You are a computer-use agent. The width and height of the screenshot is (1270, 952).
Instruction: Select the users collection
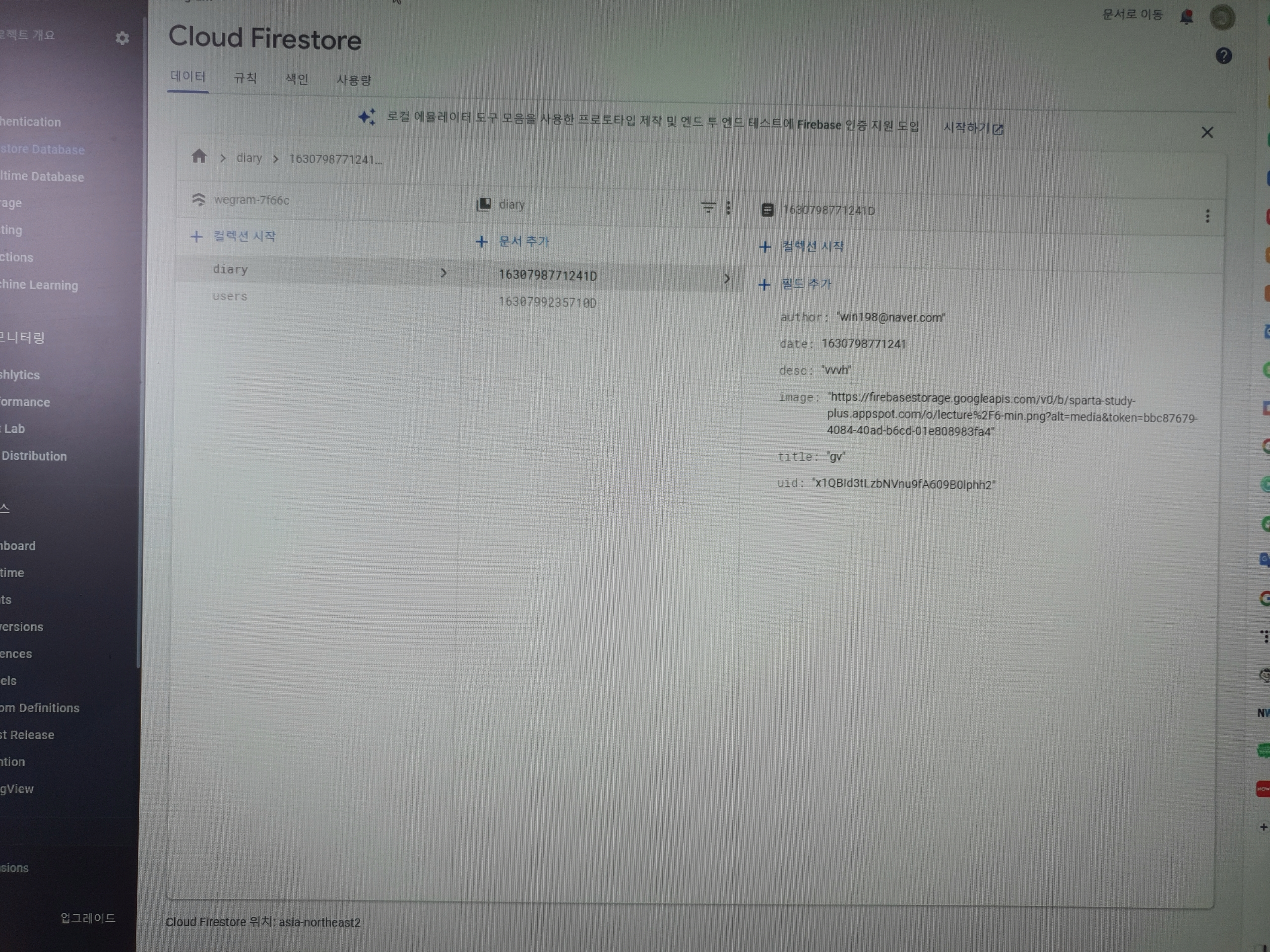coord(230,296)
